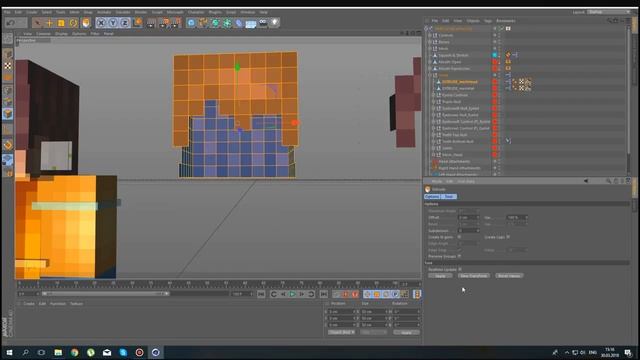Viewport: 640px width, 360px height.
Task: Open the Windows Start menu
Action: point(9,352)
